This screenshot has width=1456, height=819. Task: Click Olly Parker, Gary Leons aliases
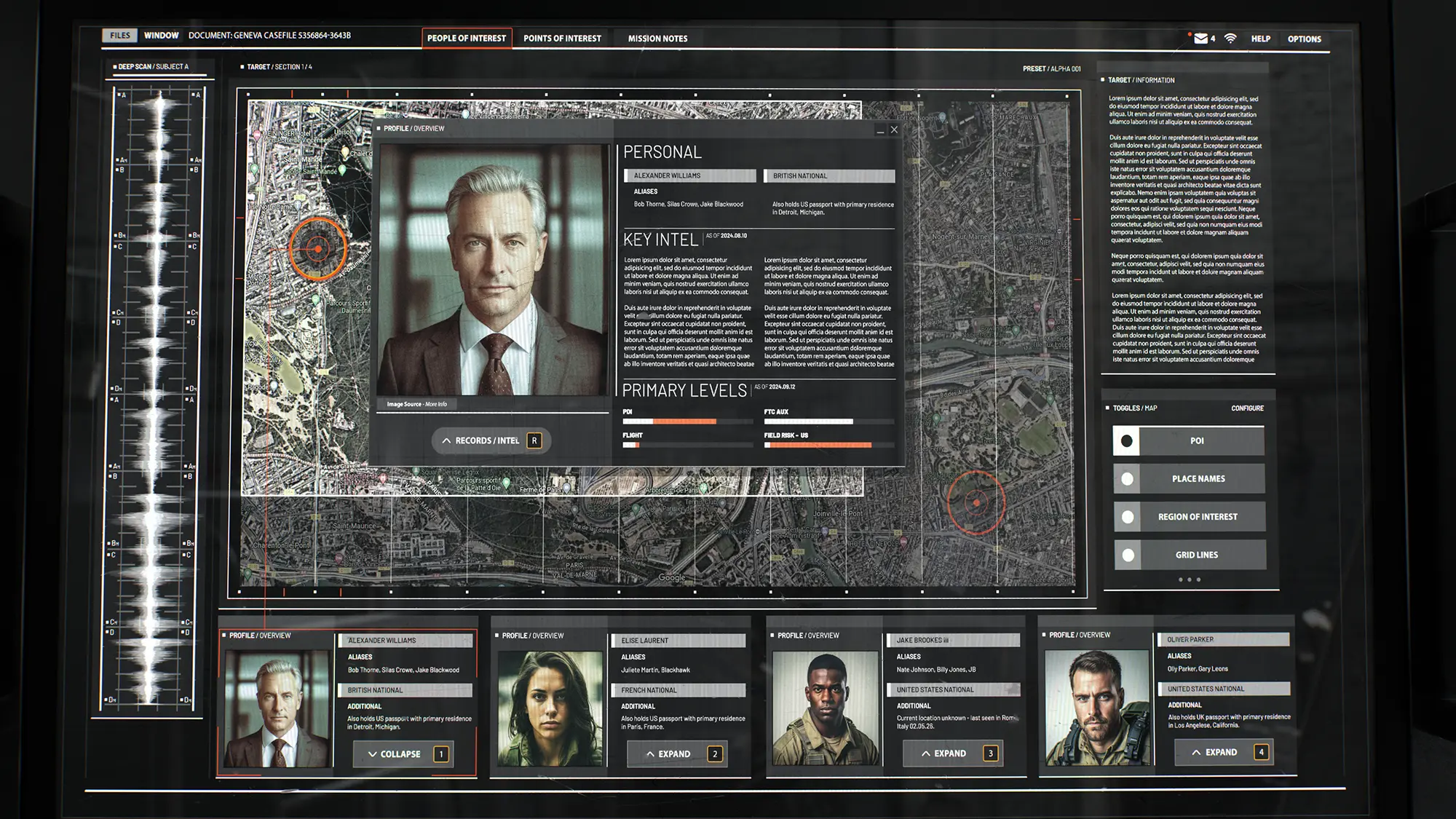1198,669
